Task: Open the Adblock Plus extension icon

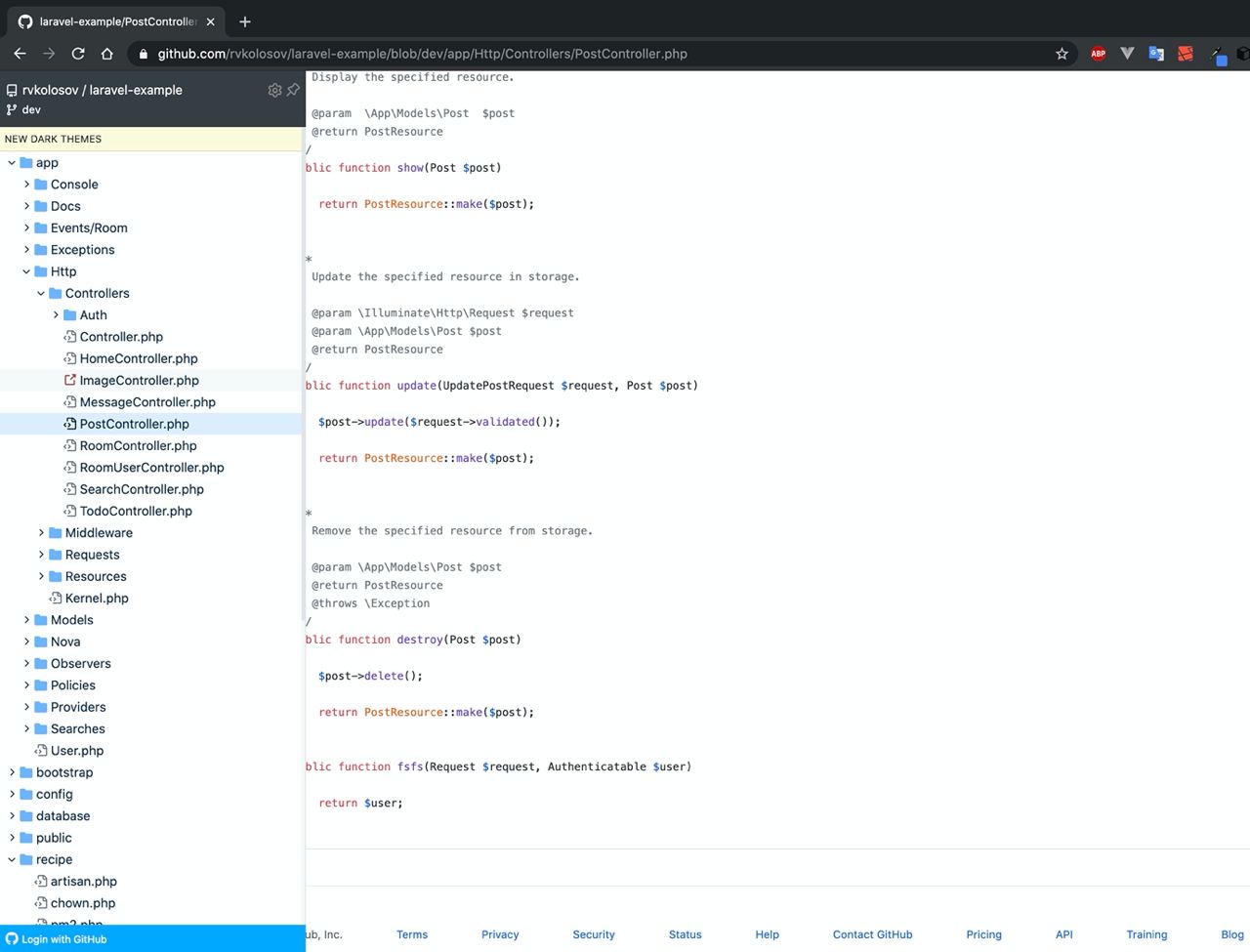Action: pos(1098,54)
